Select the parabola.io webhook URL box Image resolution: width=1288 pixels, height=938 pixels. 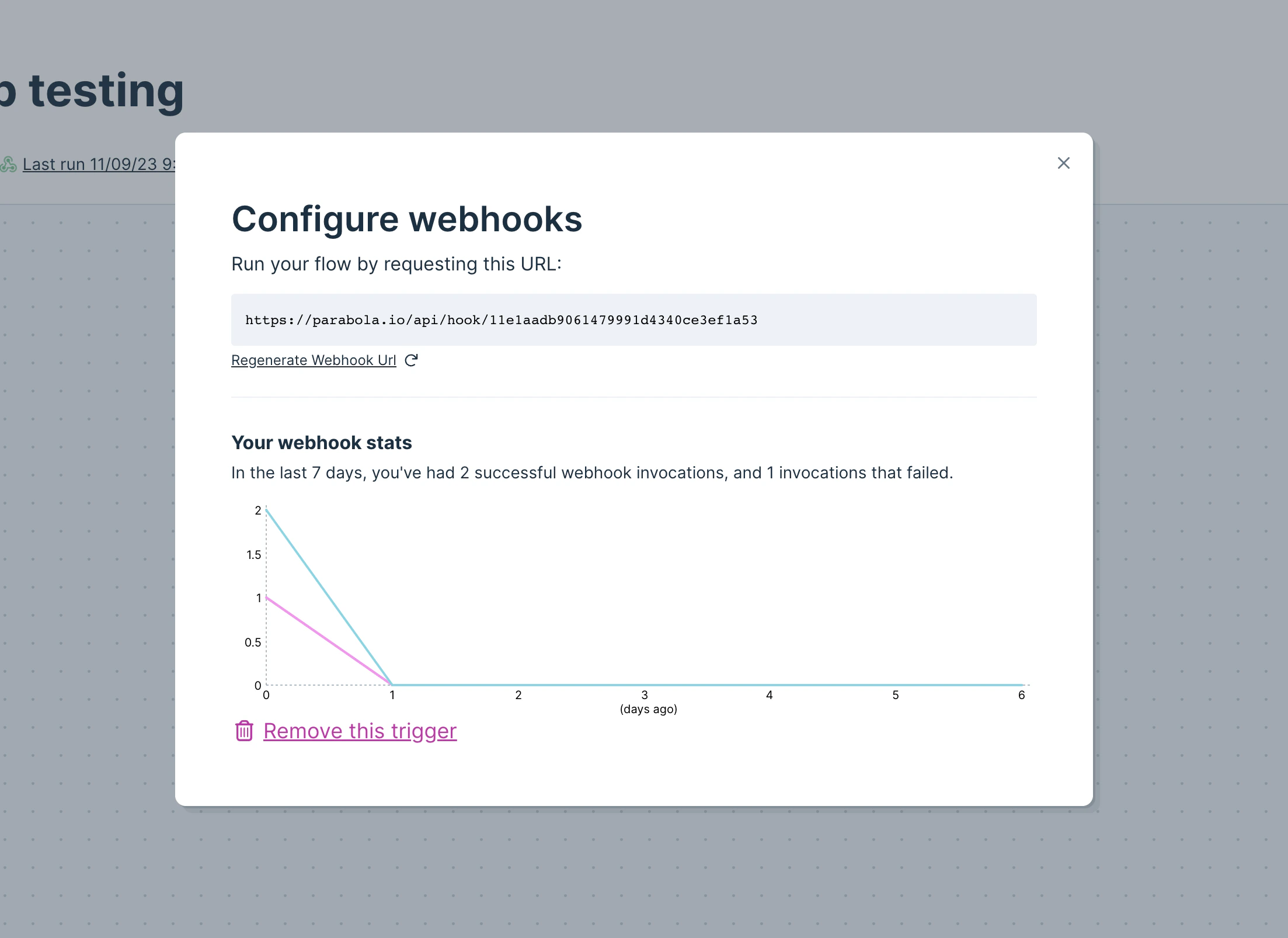pos(633,319)
